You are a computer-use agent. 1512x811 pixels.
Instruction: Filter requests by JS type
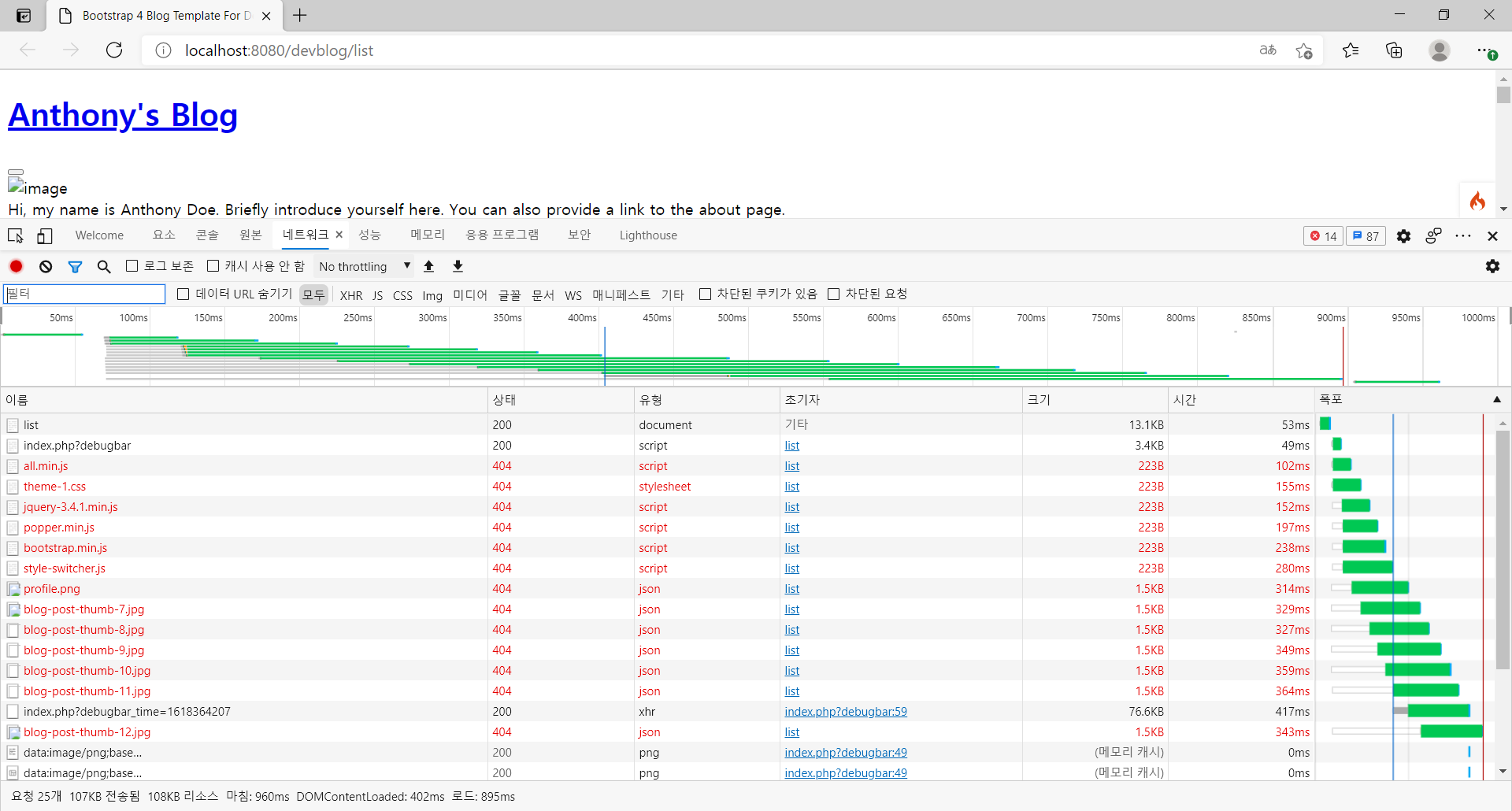[378, 295]
